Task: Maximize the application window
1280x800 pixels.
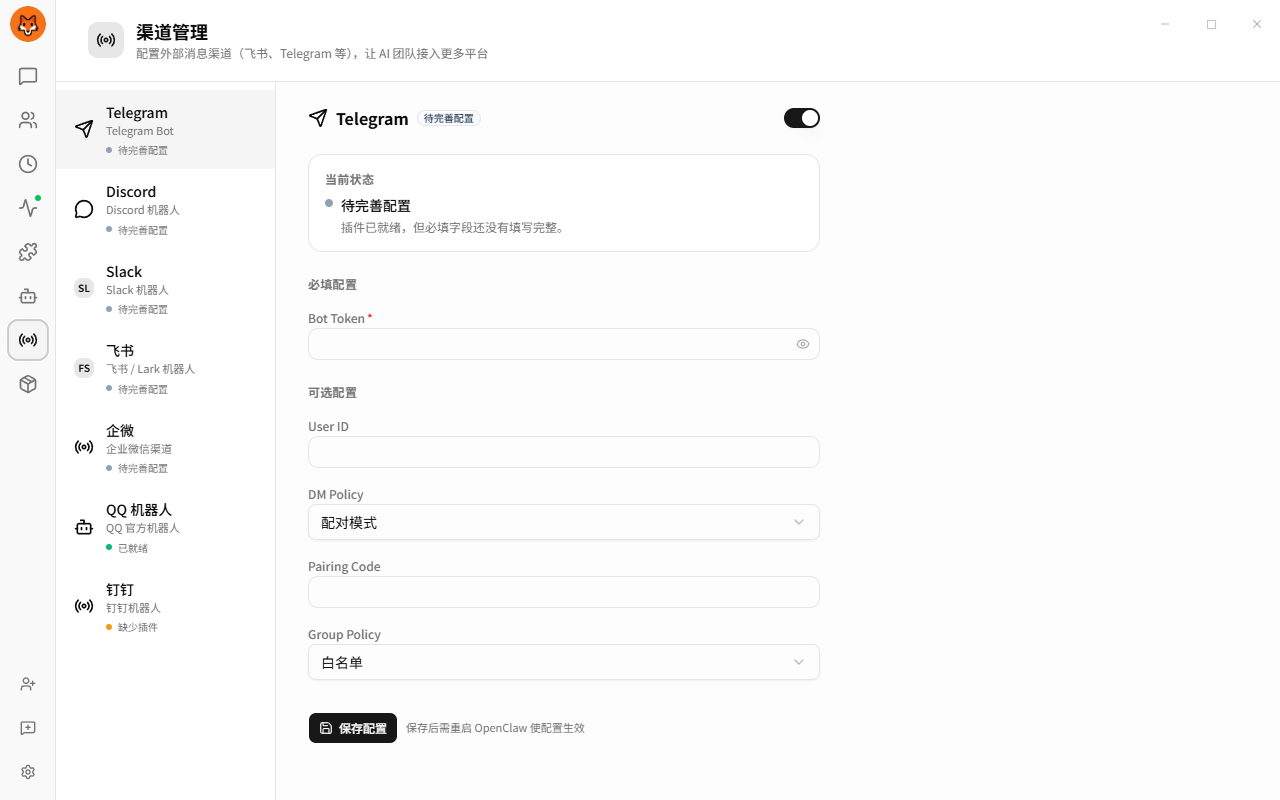Action: [1211, 24]
